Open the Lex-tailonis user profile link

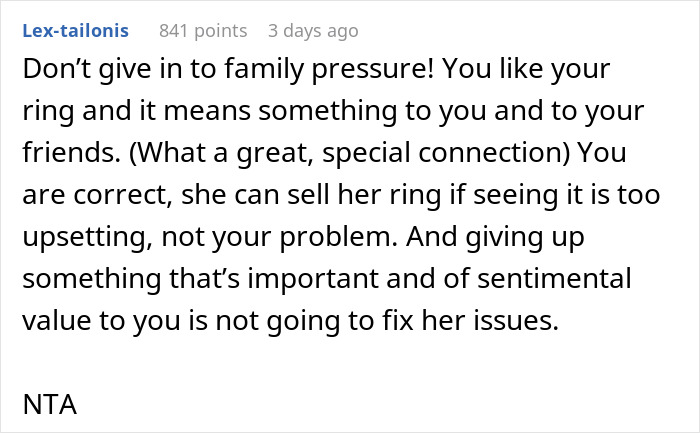81,31
